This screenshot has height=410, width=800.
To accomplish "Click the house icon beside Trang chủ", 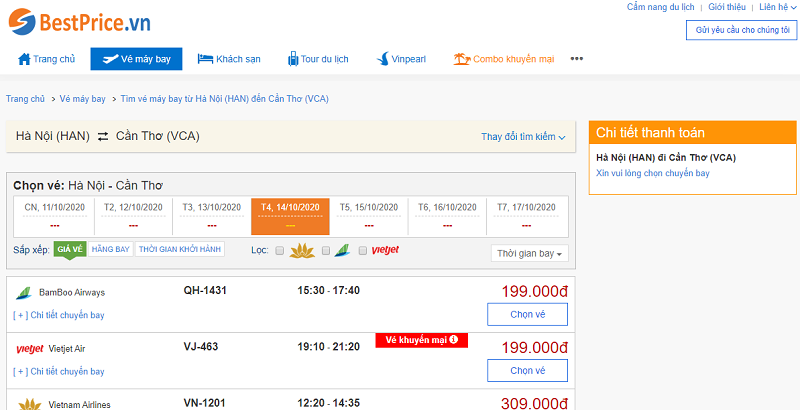I will point(24,59).
